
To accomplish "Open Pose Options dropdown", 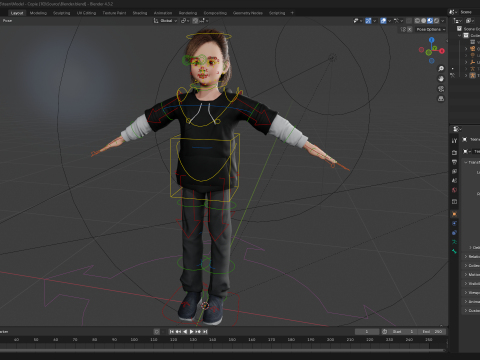I will (431, 29).
